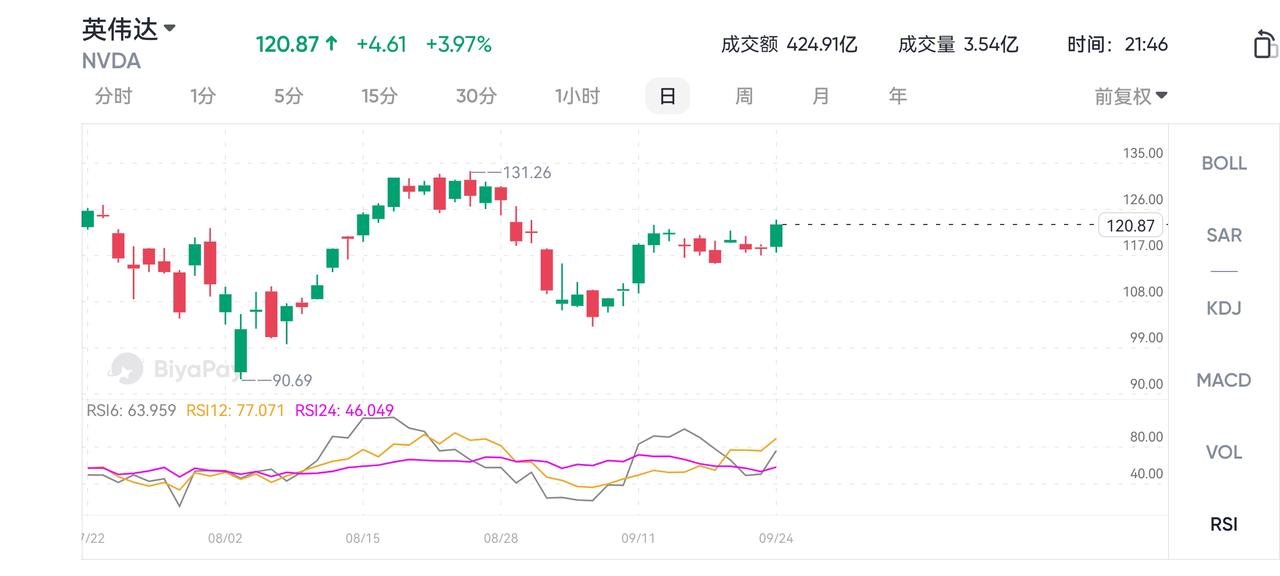Expand the 英伟达 stock name dropdown arrow
Image resolution: width=1280 pixels, height=576 pixels.
point(170,28)
